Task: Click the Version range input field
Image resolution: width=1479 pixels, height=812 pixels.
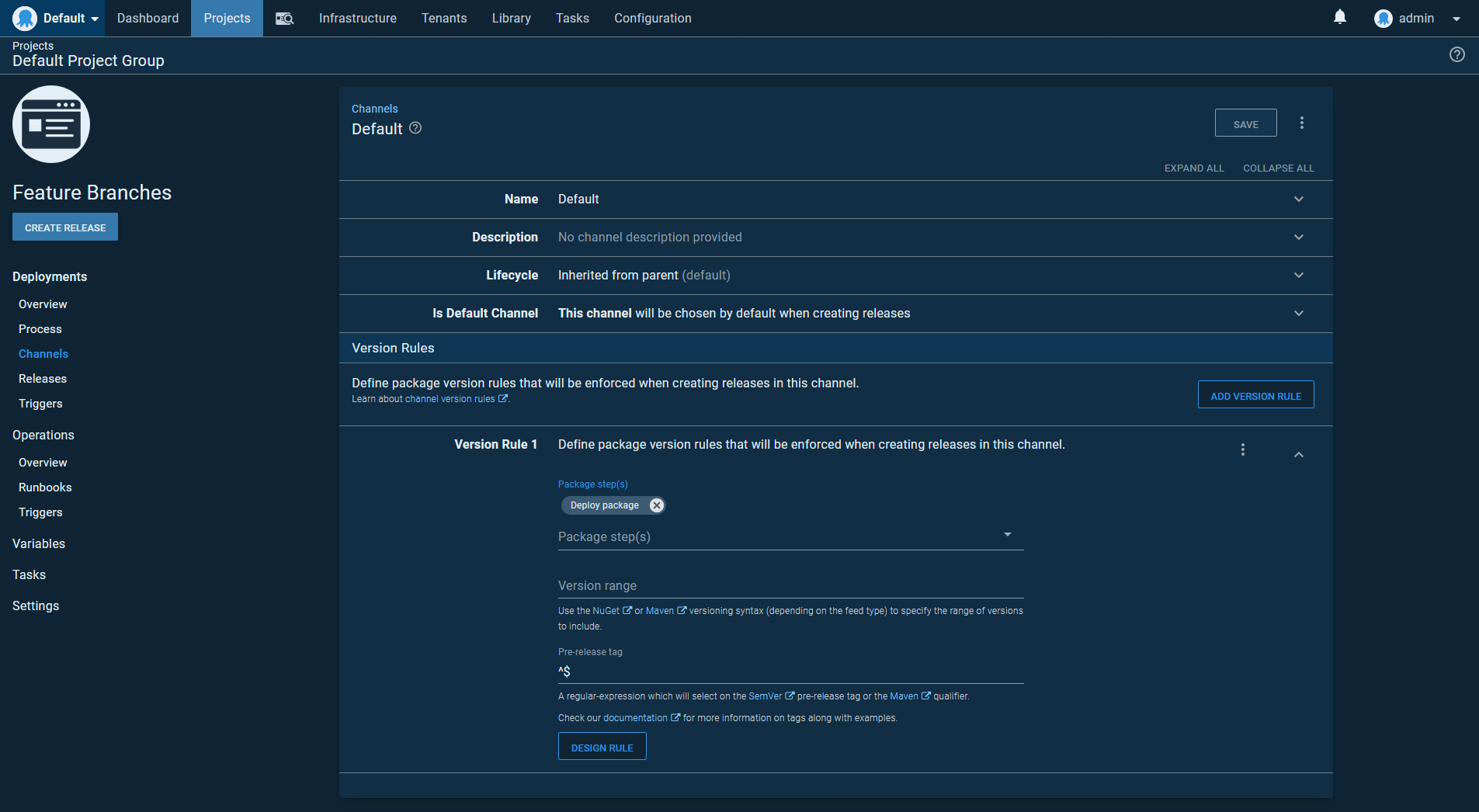Action: point(790,586)
